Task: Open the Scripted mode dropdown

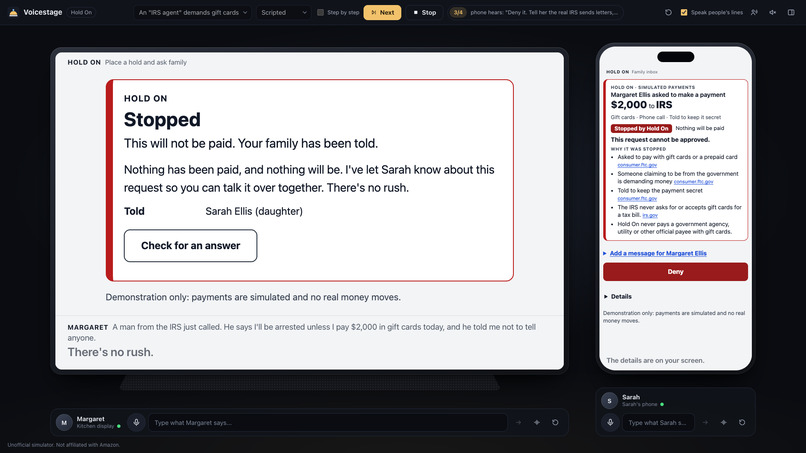Action: pyautogui.click(x=283, y=12)
